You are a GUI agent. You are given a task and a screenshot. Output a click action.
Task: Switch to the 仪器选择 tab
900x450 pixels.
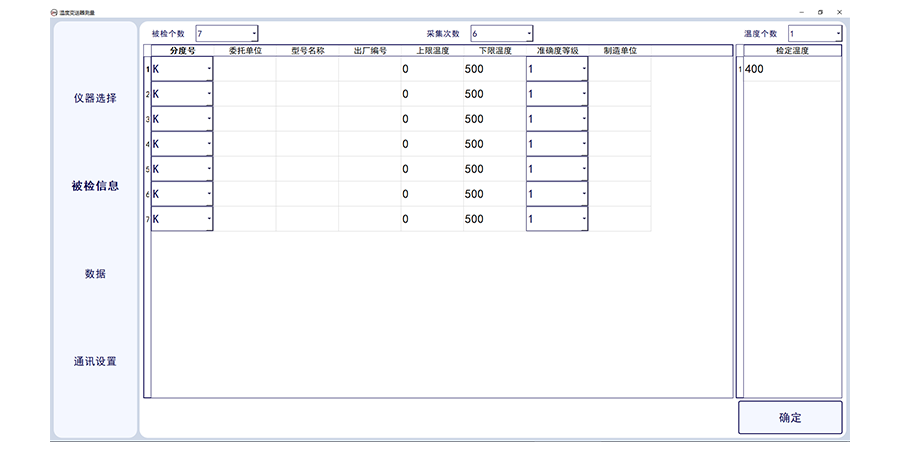coord(95,99)
